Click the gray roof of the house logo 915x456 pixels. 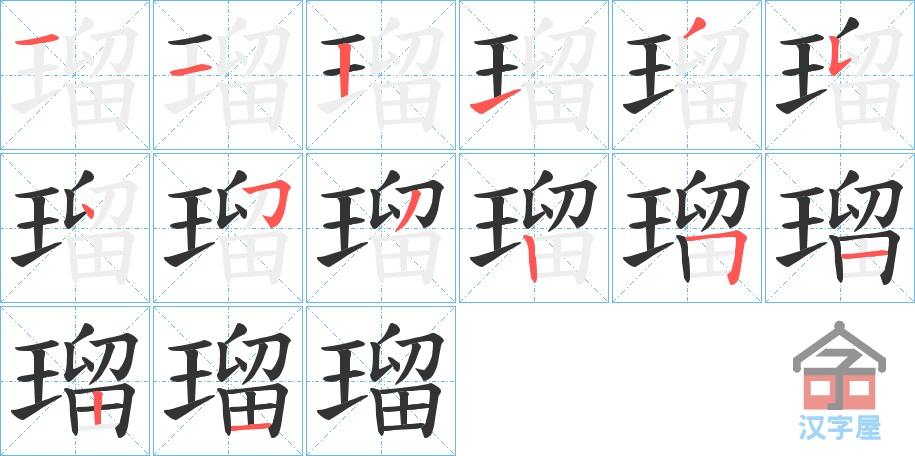pyautogui.click(x=839, y=346)
